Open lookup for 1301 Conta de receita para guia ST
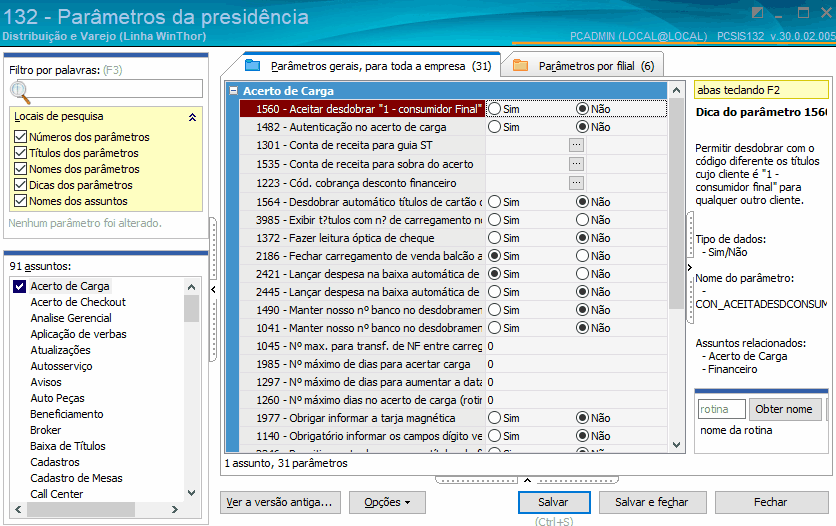The image size is (836, 526). click(576, 145)
